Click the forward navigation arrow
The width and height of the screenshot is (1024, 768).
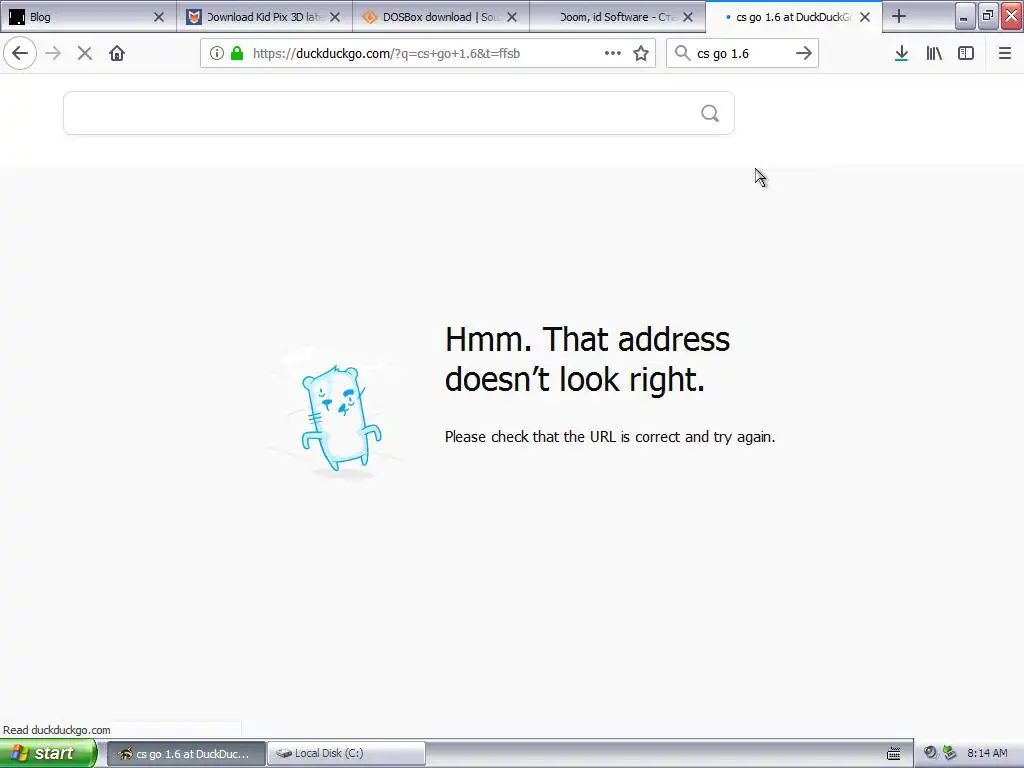coord(53,54)
